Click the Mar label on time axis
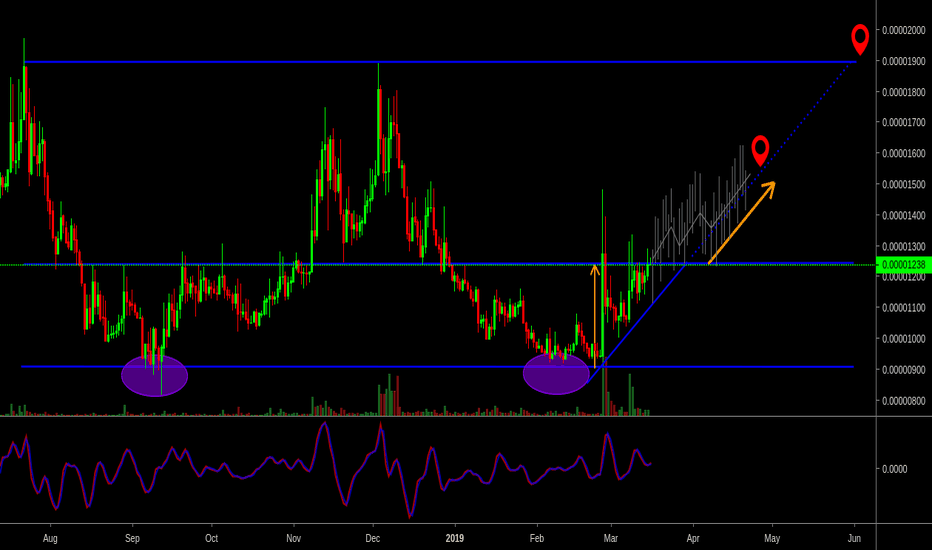This screenshot has width=932, height=550. coord(610,538)
